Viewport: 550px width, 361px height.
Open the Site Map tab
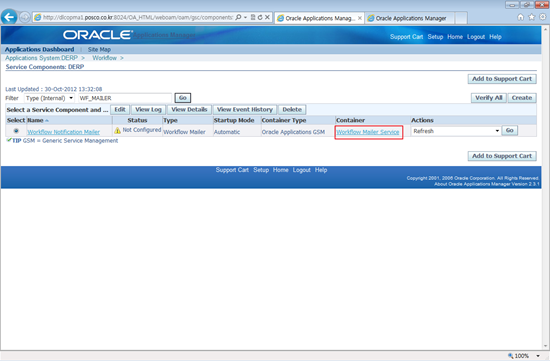point(99,49)
